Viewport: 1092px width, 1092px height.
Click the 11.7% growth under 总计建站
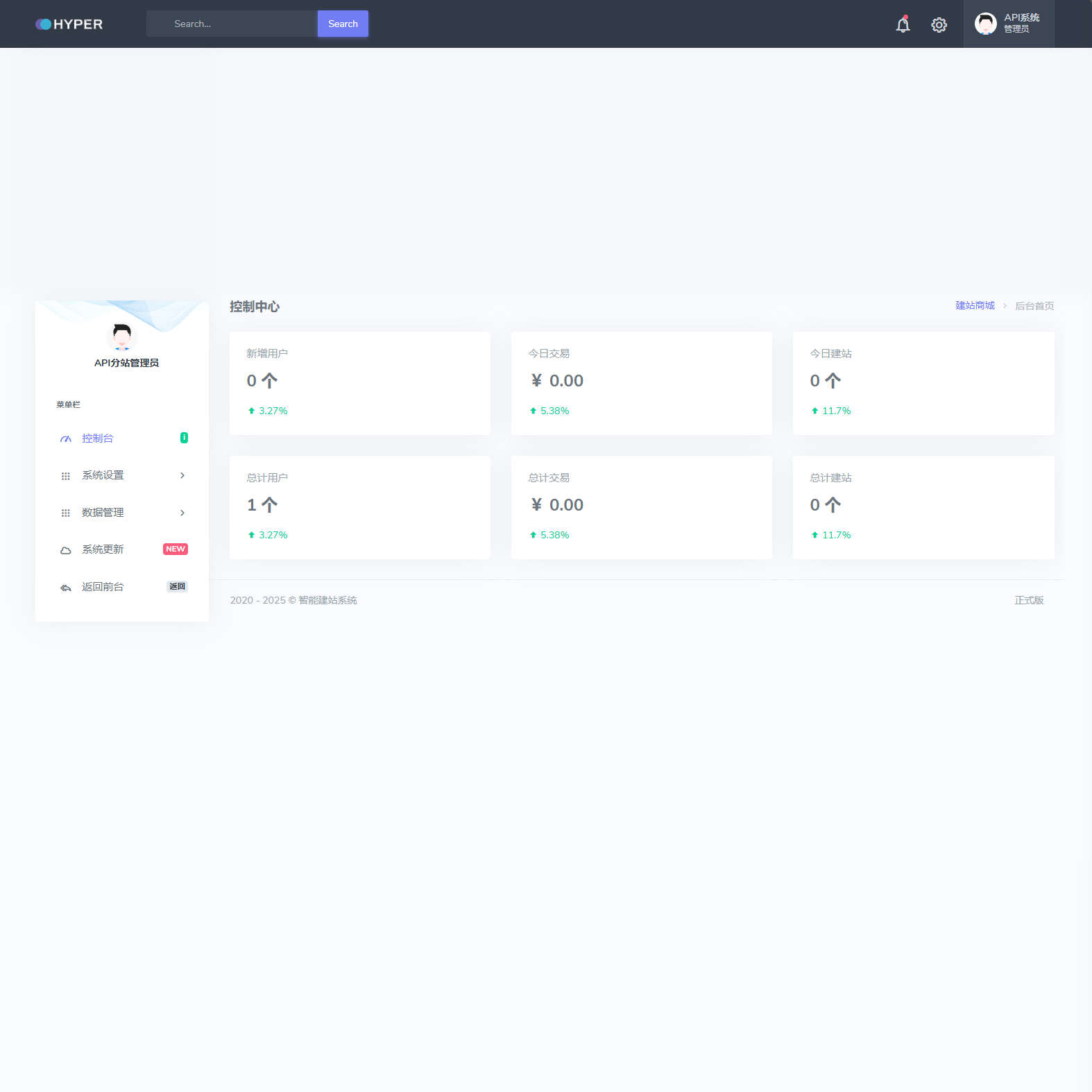coord(831,535)
